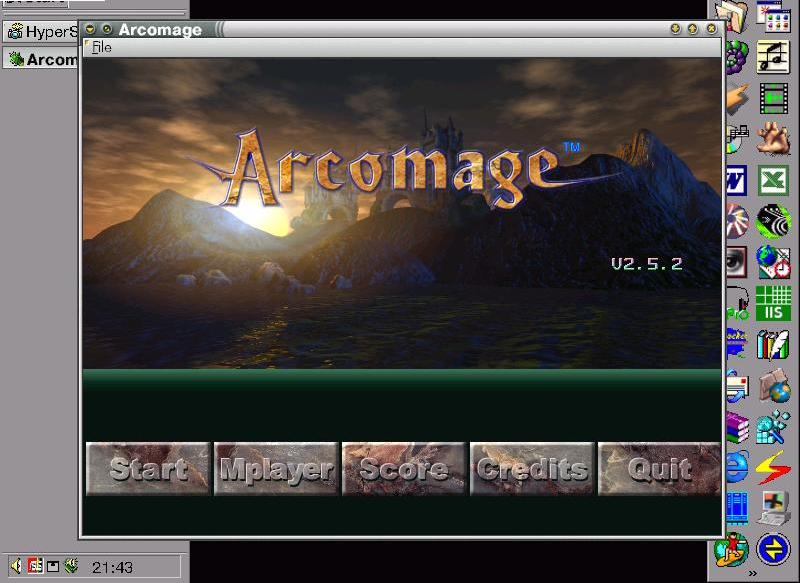Click the speaker volume tray icon
The width and height of the screenshot is (800, 583).
[x=15, y=567]
